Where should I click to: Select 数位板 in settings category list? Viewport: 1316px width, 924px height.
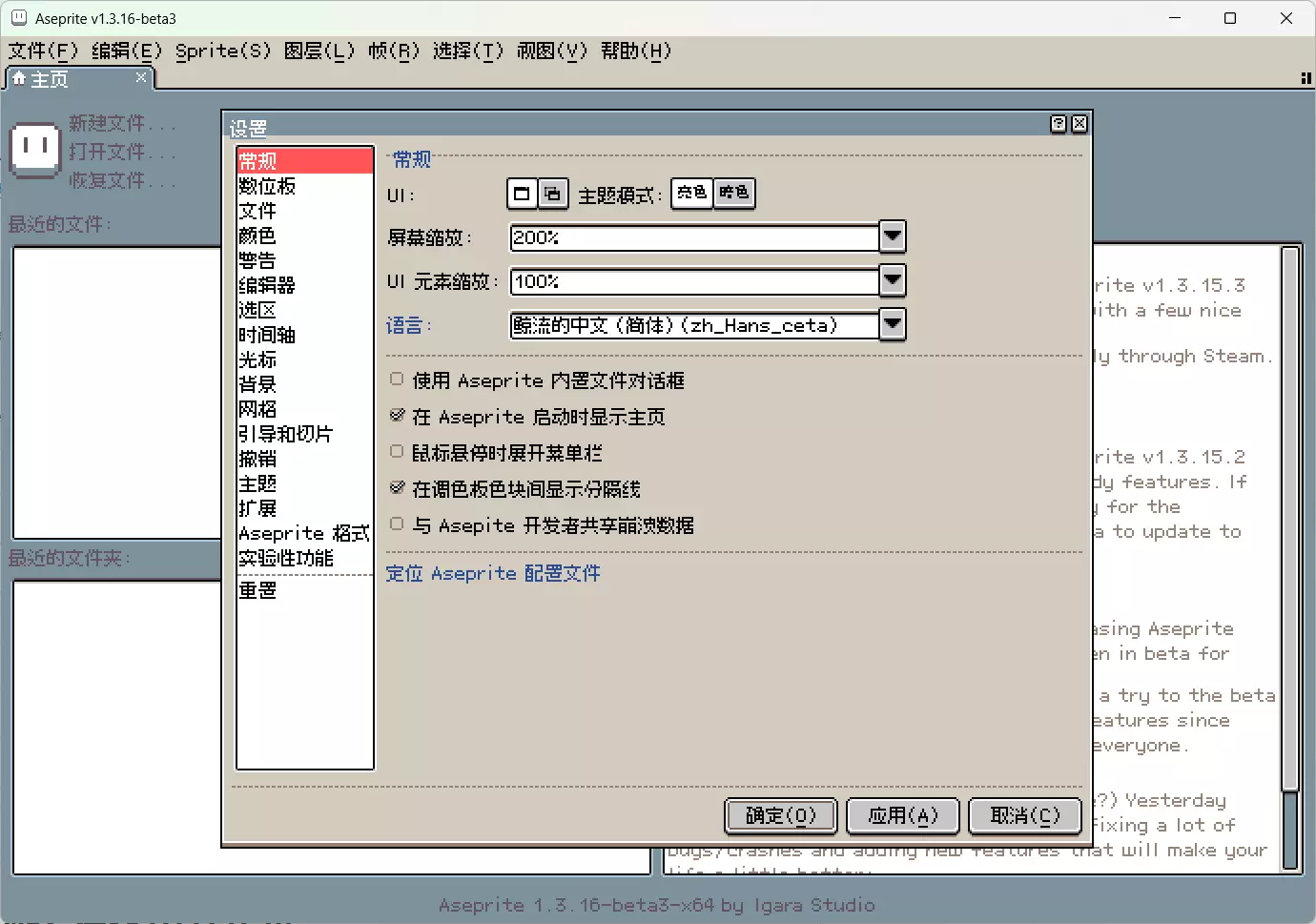(x=305, y=185)
